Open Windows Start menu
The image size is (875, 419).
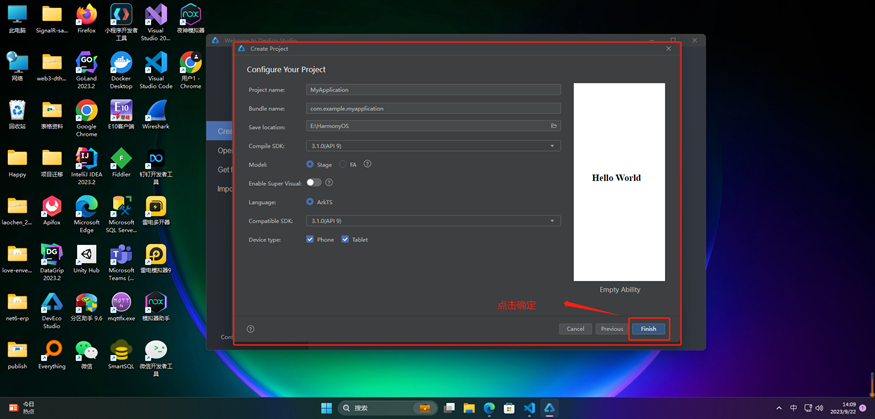click(326, 408)
